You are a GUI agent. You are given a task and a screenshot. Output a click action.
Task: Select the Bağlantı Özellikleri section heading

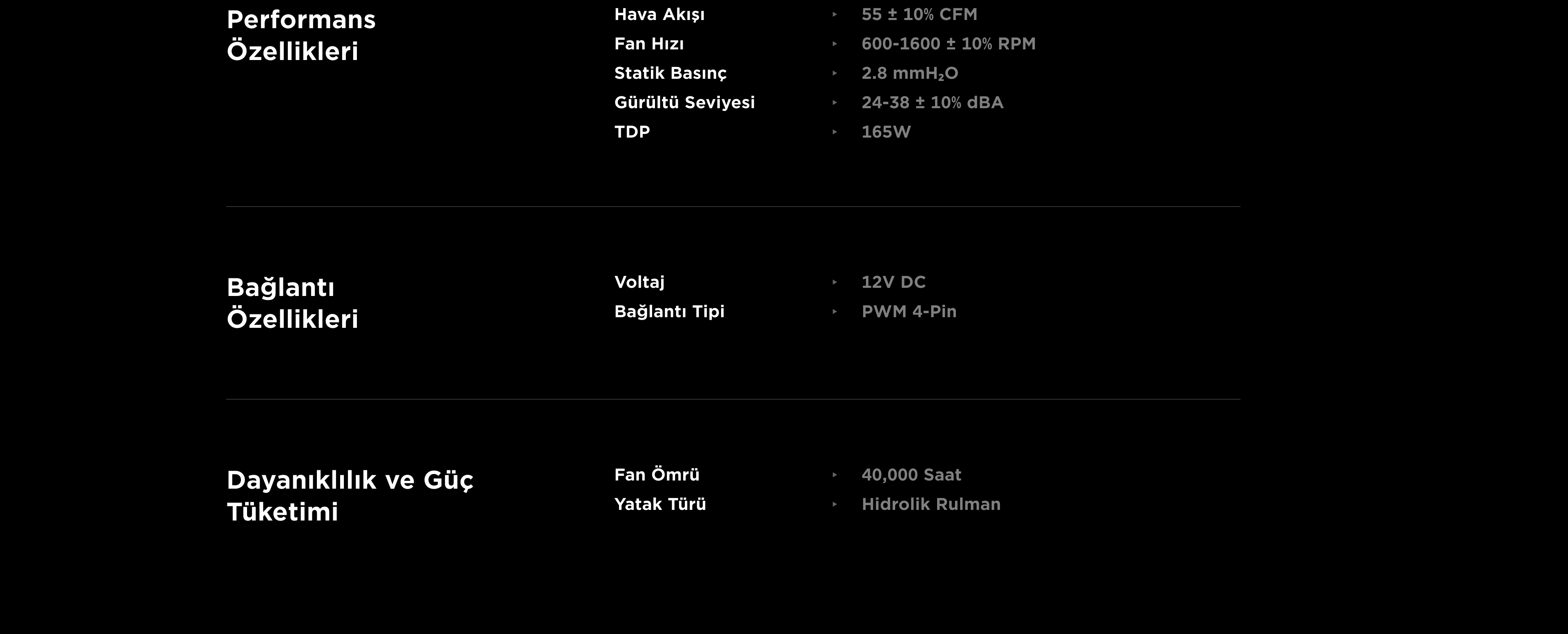[292, 303]
